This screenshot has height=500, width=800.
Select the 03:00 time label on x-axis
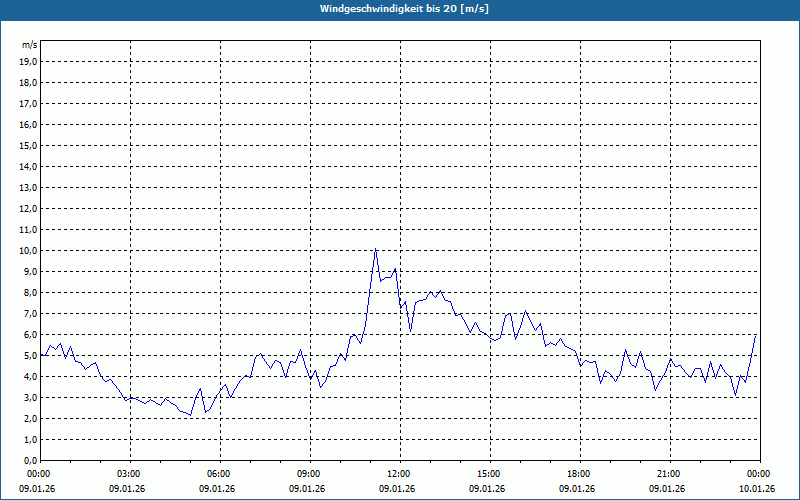point(129,474)
